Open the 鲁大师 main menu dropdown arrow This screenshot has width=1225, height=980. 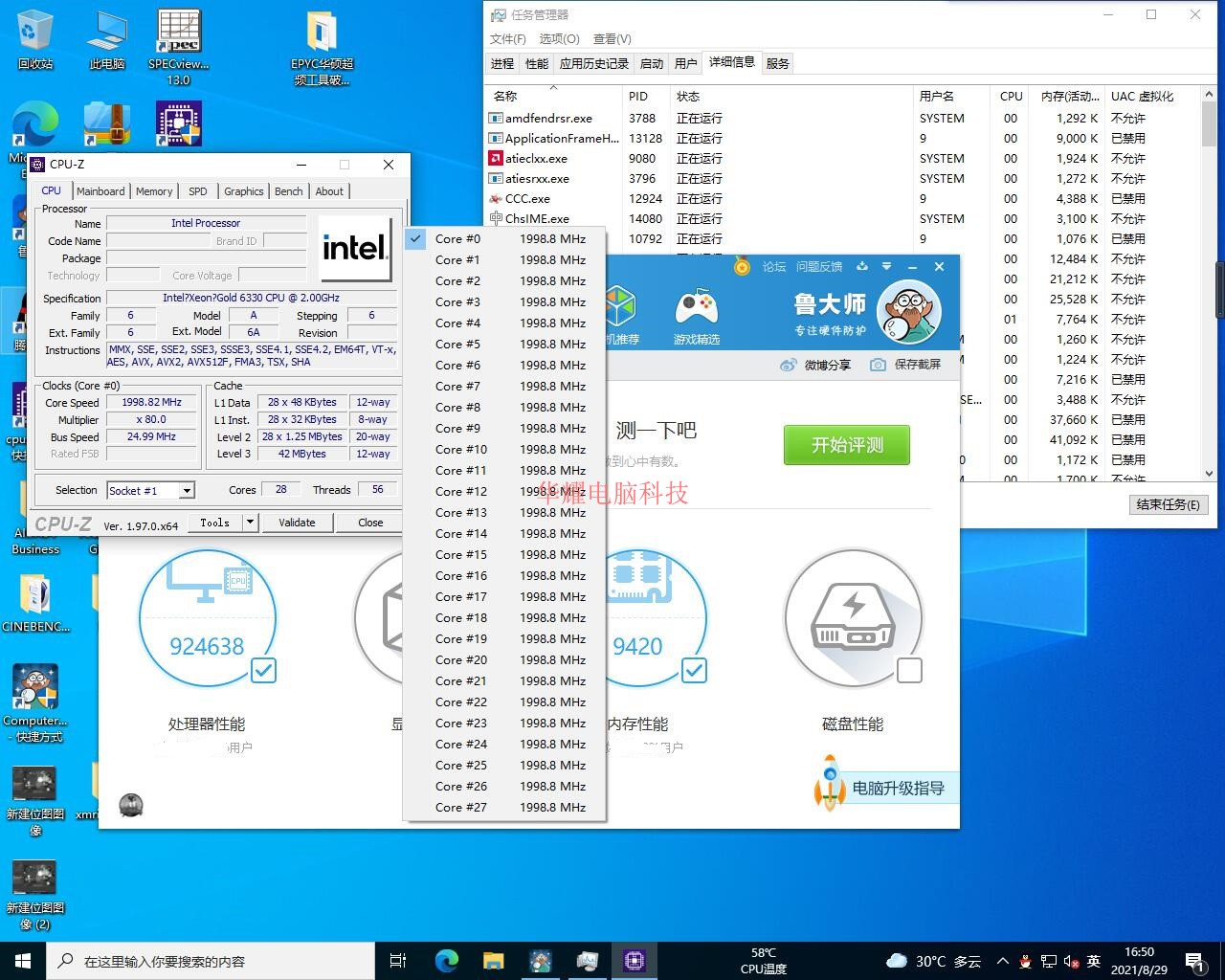886,267
